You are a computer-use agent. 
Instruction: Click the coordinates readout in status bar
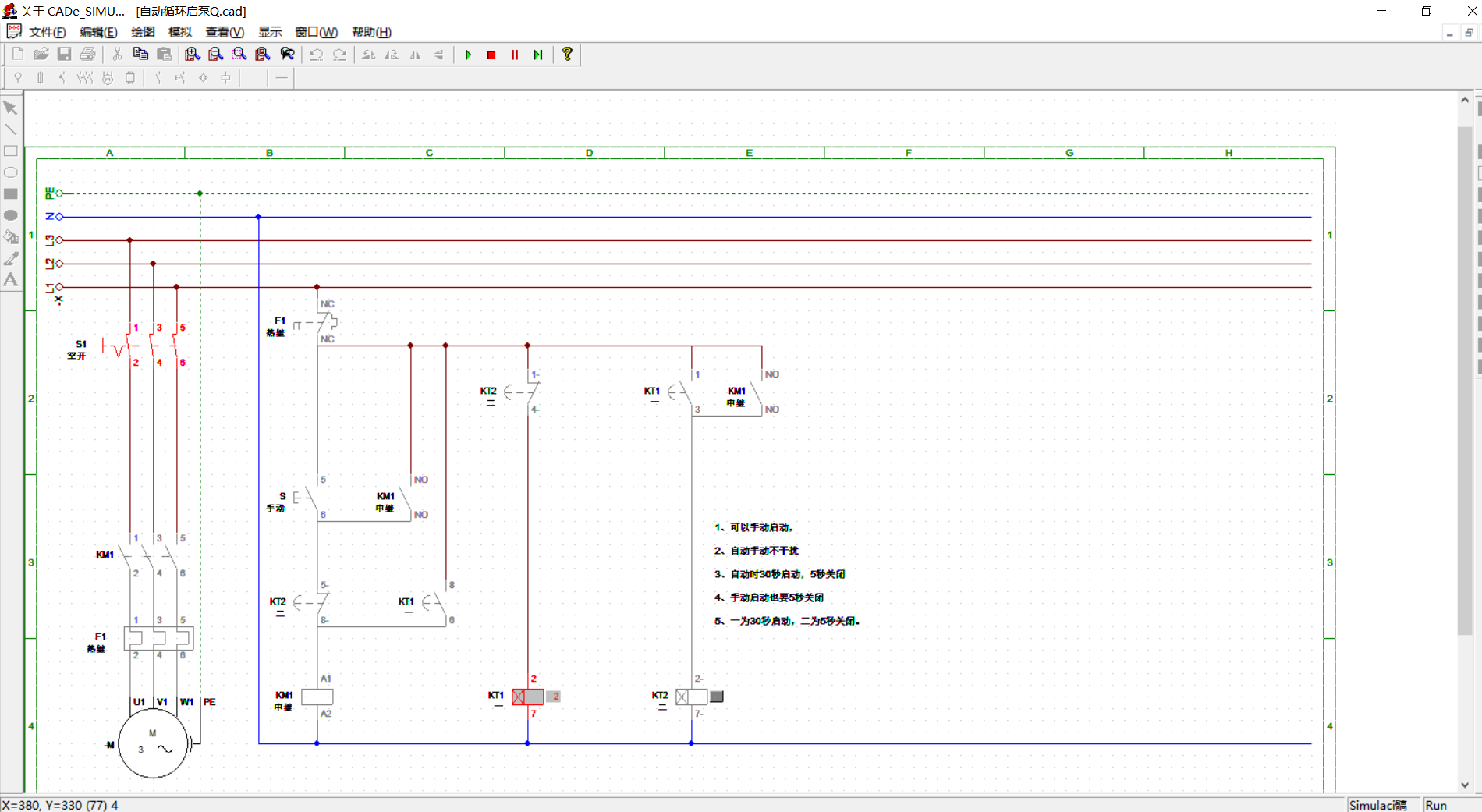[x=60, y=805]
